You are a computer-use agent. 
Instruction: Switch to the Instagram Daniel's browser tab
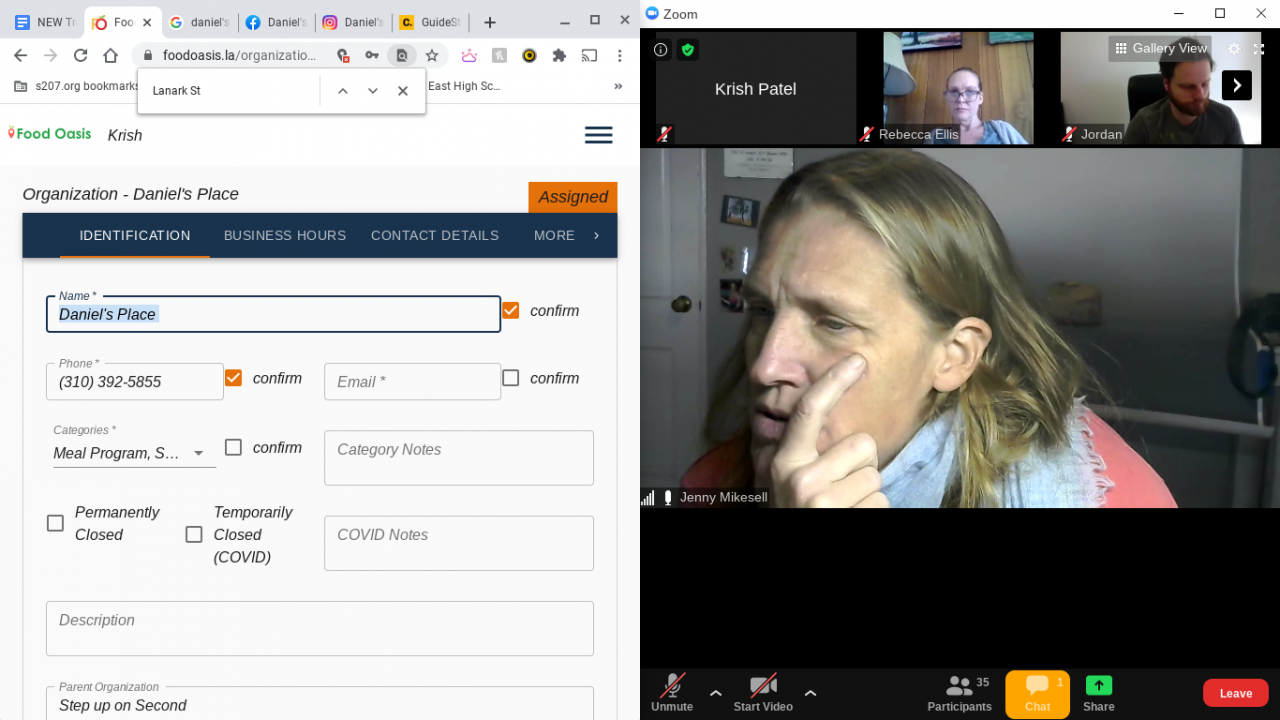[352, 22]
